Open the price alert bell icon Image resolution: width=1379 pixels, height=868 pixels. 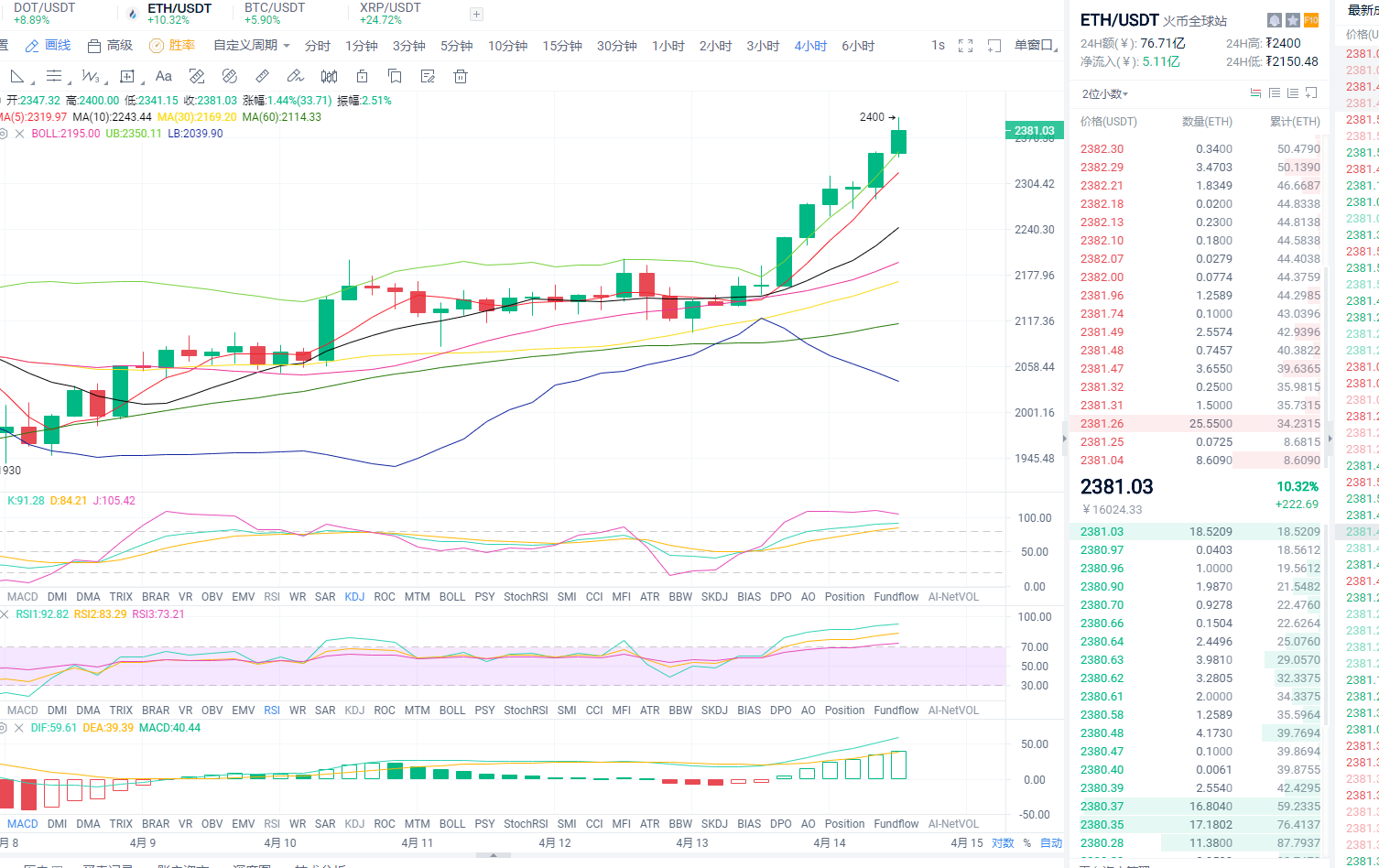coord(1274,20)
